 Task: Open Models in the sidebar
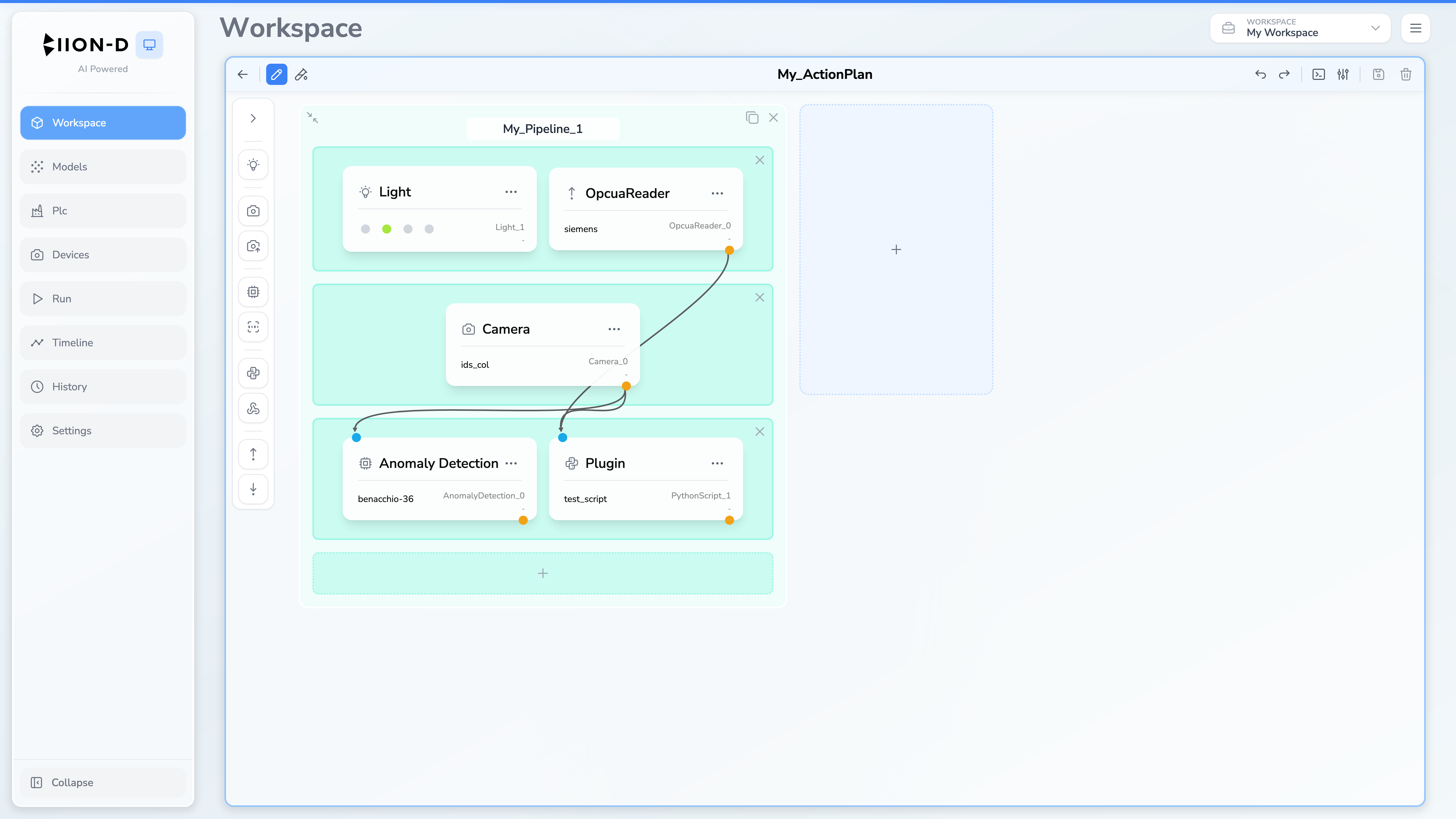pyautogui.click(x=103, y=167)
